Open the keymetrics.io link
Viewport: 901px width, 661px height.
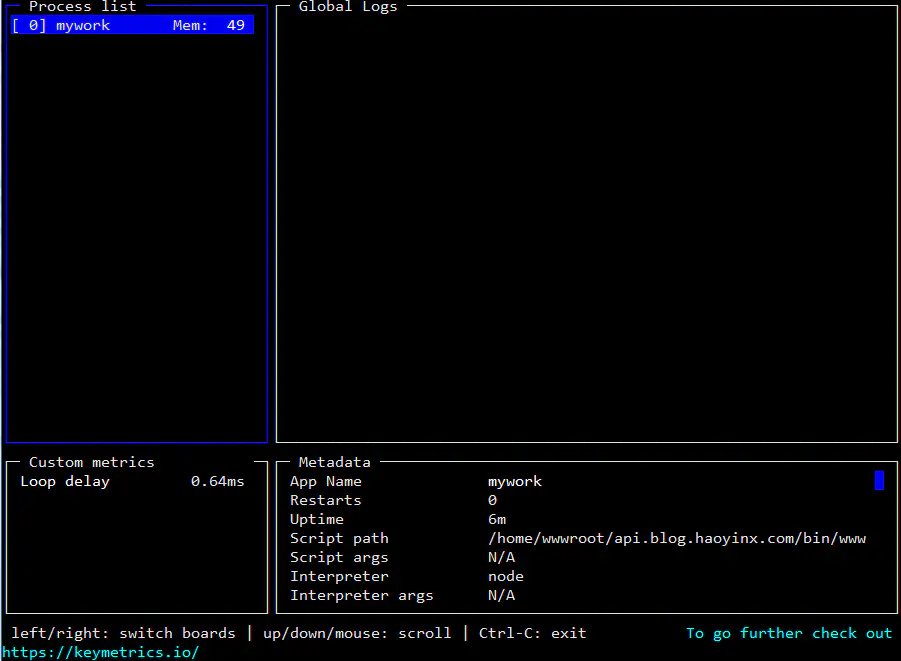click(x=101, y=652)
